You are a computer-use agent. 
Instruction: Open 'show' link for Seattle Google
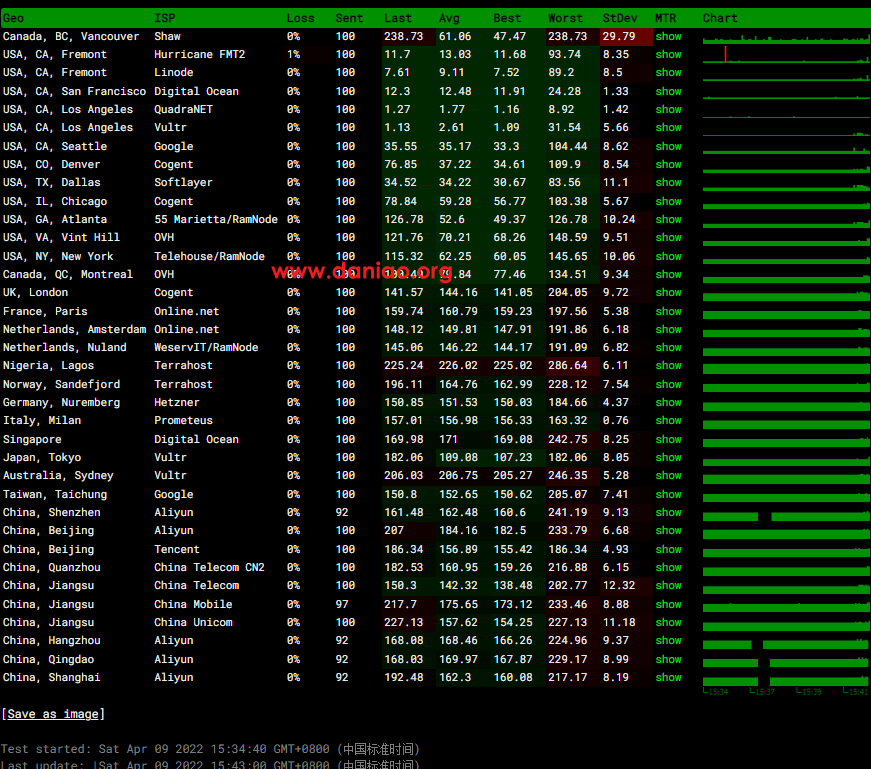click(668, 147)
